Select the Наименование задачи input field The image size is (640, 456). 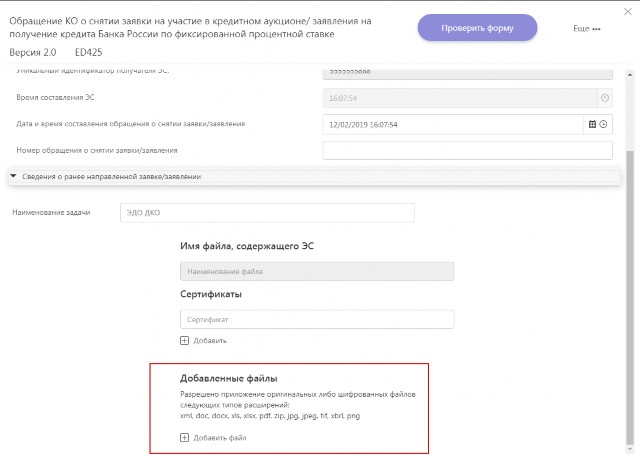tap(267, 213)
